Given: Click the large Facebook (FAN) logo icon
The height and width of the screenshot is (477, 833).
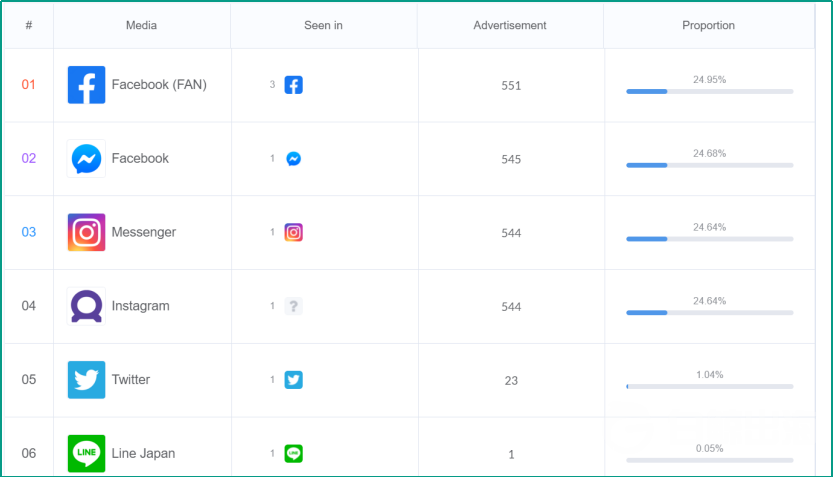Looking at the screenshot, I should [86, 85].
